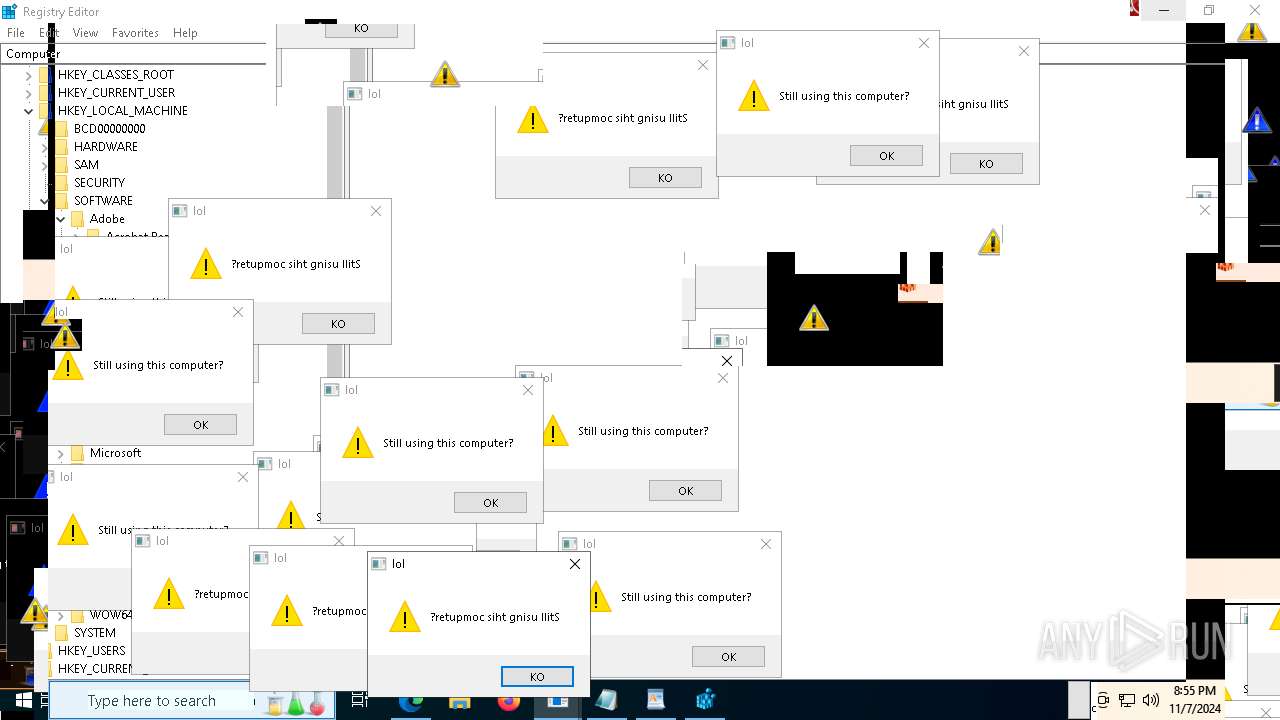Viewport: 1280px width, 720px height.
Task: Close the front mirrored lol dialog with focused KO
Action: tap(575, 564)
